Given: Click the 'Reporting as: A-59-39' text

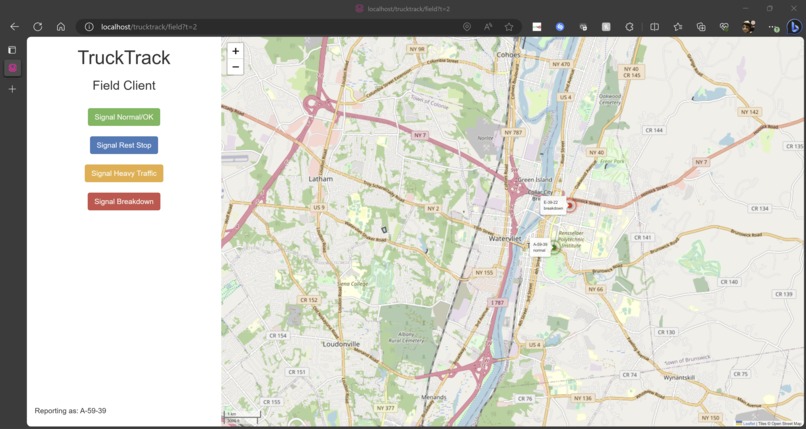Looking at the screenshot, I should [x=70, y=411].
